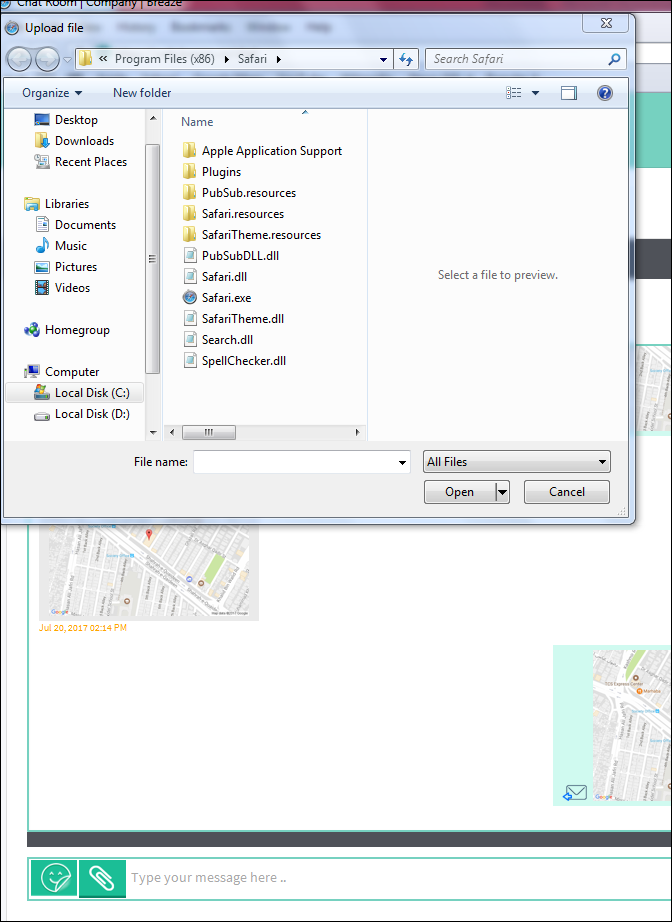The height and width of the screenshot is (922, 672).
Task: Open the left map thumbnail in chat
Action: pos(149,570)
